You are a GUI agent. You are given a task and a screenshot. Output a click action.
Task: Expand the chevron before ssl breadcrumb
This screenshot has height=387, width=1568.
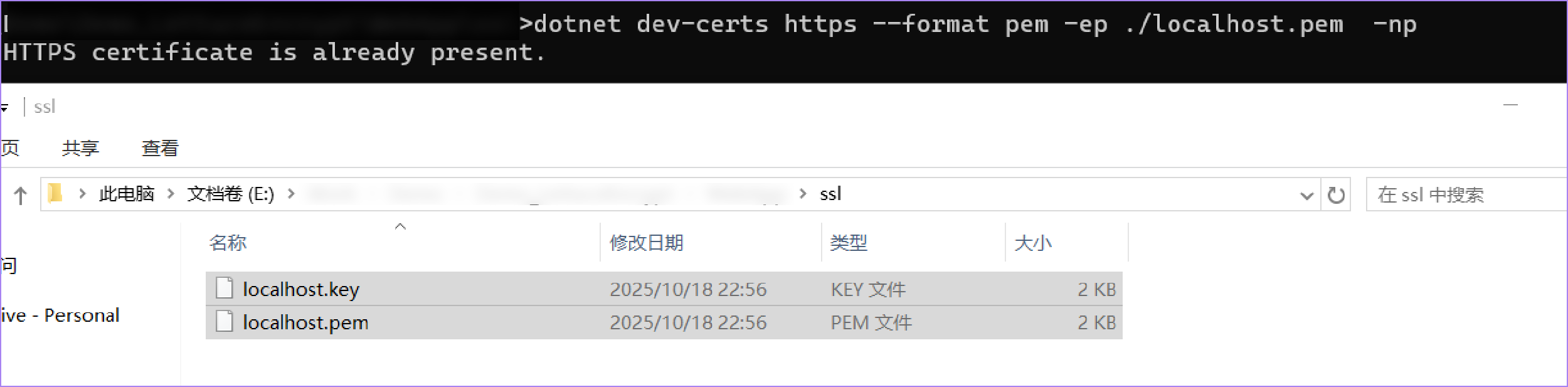803,194
